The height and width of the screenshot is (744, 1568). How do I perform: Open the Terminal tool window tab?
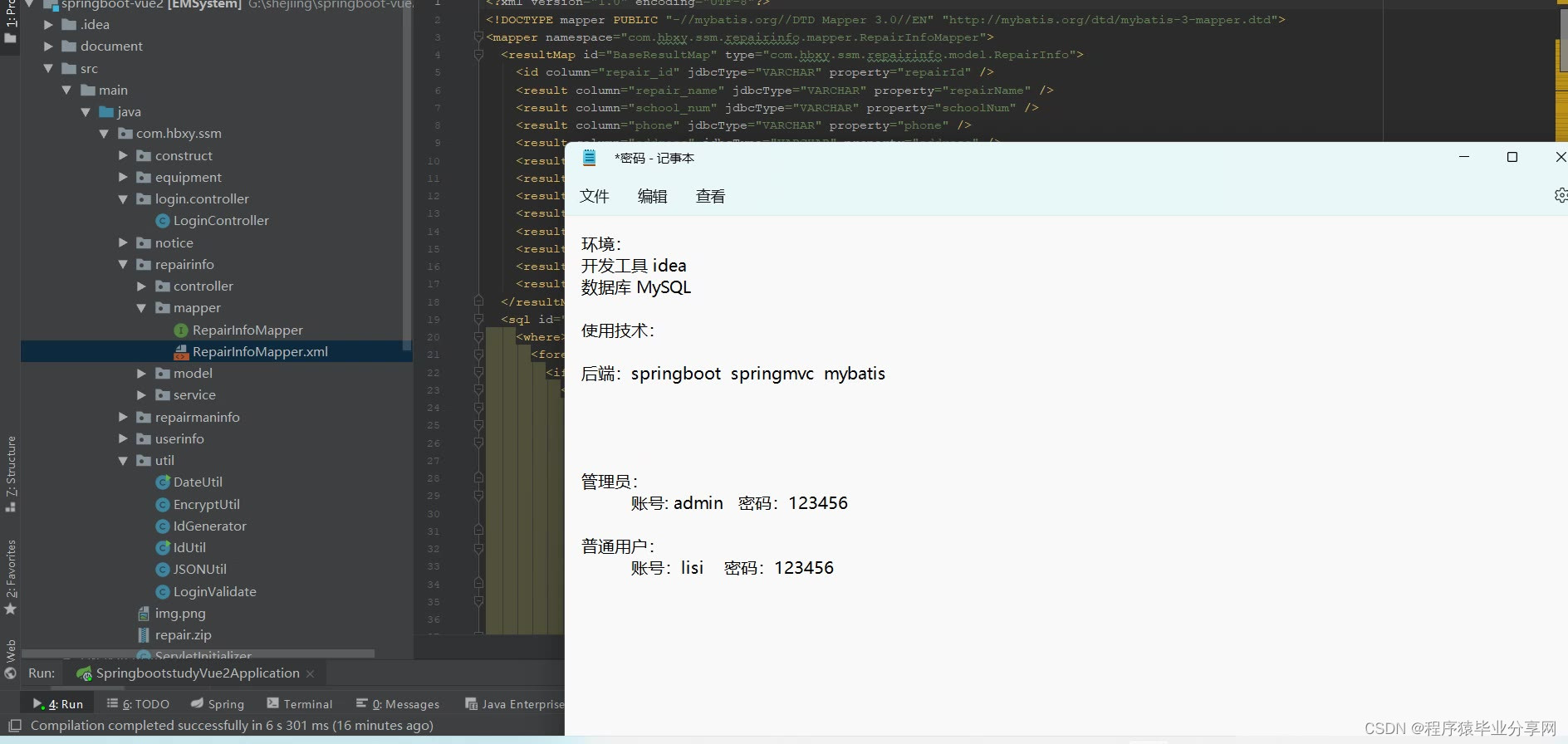[x=300, y=704]
